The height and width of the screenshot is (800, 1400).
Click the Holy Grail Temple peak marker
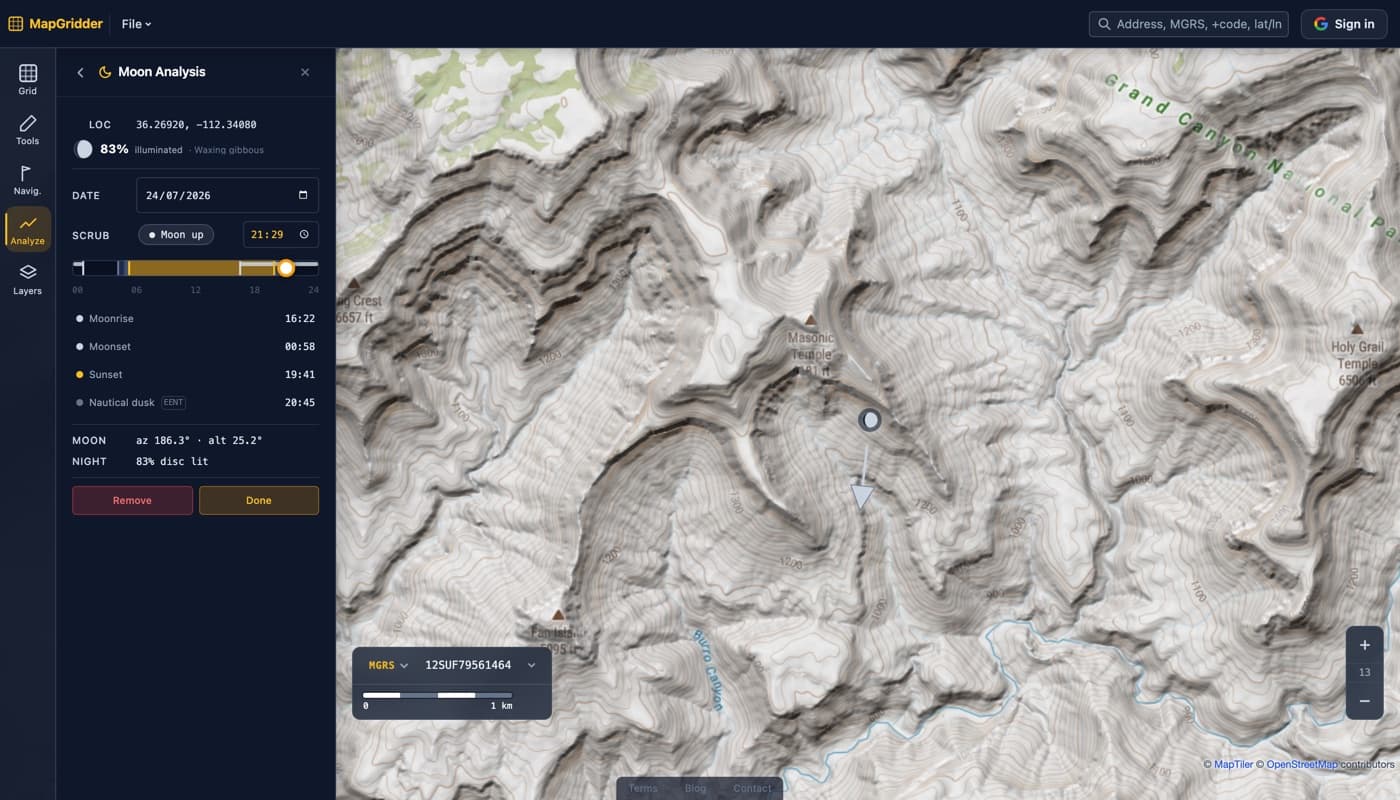[1357, 328]
